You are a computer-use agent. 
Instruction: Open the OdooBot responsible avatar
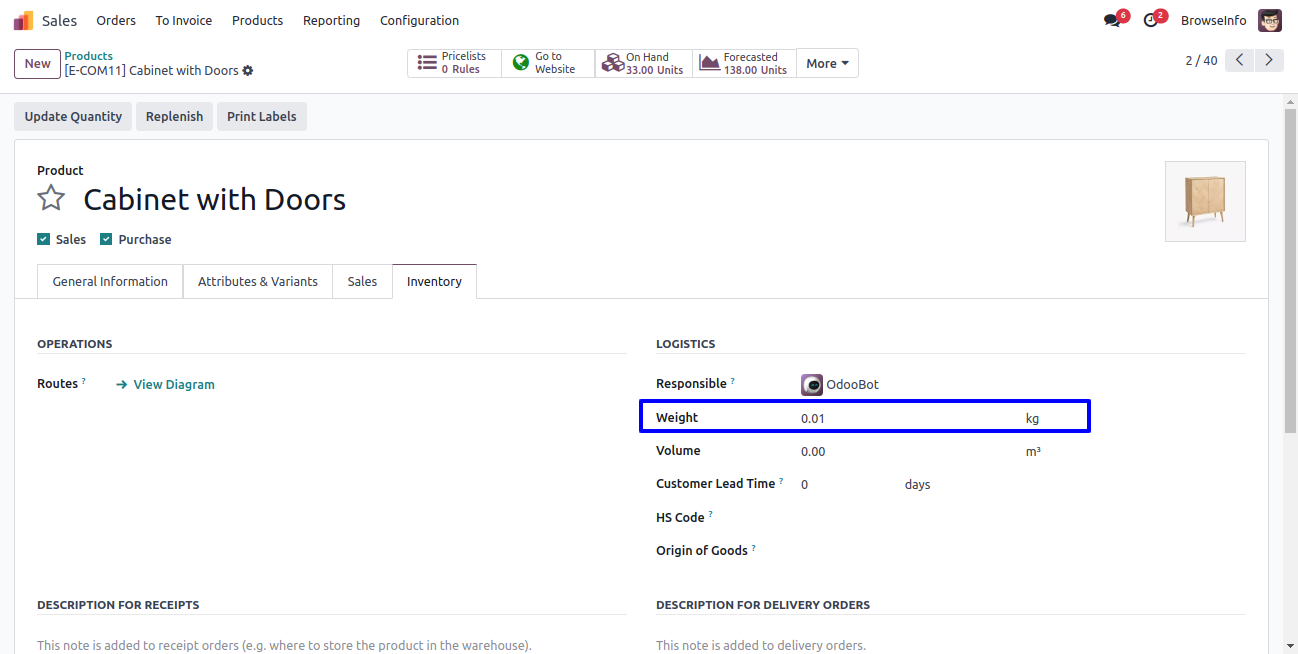coord(812,384)
